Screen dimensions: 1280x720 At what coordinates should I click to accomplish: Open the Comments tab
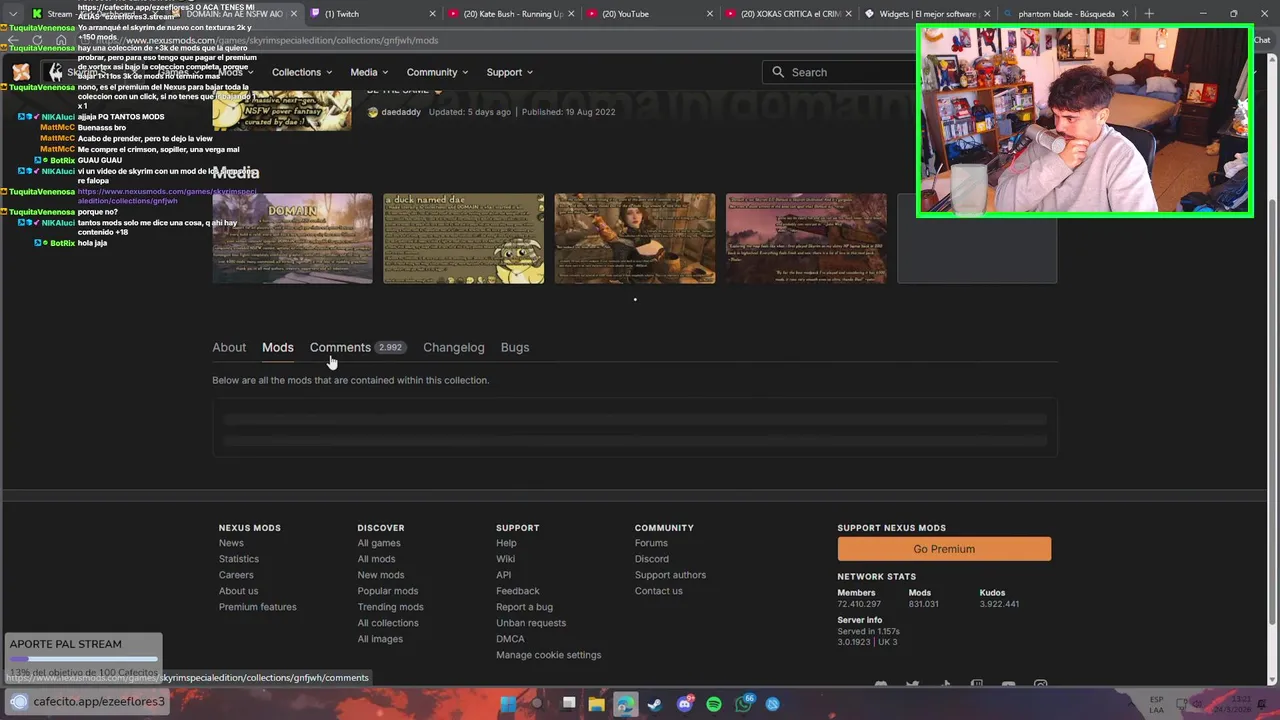tap(357, 347)
